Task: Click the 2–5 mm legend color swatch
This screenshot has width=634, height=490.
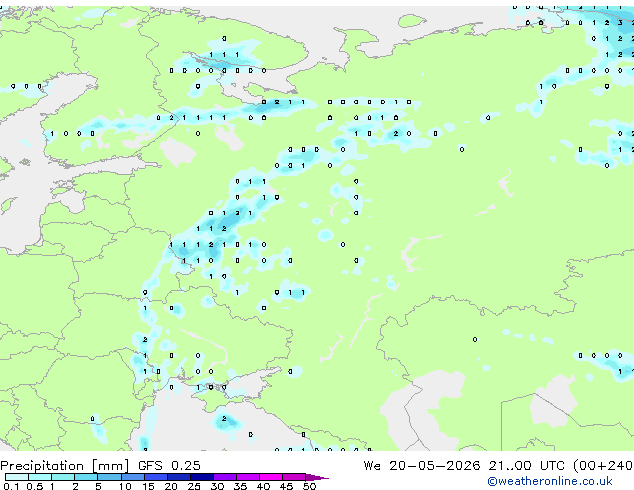Action: click(86, 477)
